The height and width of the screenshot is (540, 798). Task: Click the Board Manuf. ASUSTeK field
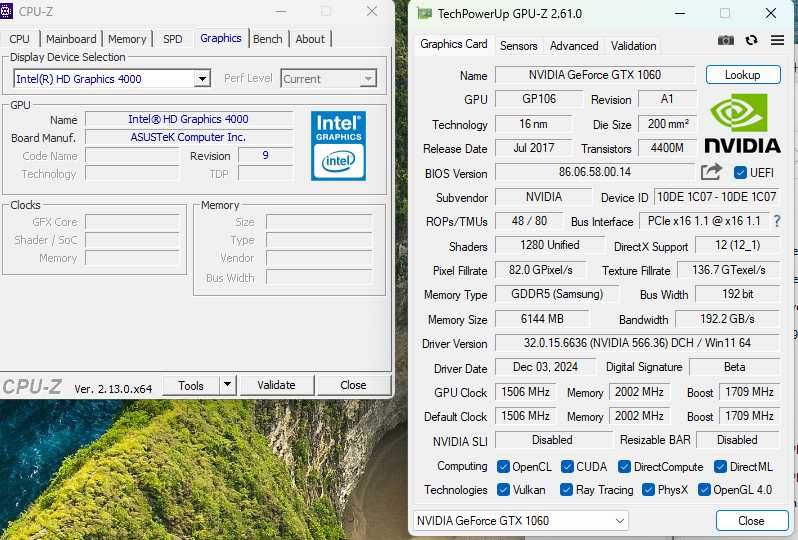pyautogui.click(x=189, y=137)
